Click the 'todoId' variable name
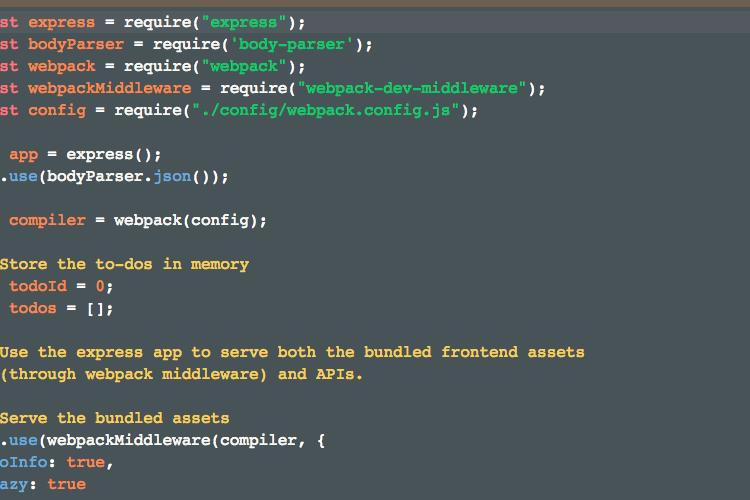750x500 pixels. (38, 287)
